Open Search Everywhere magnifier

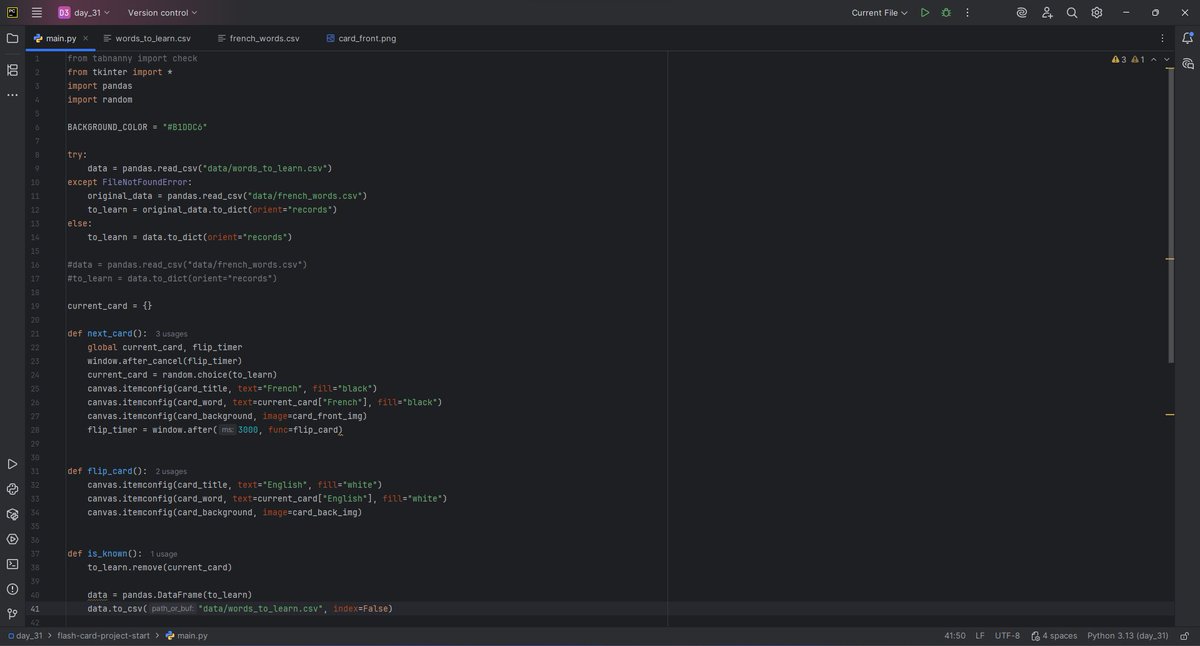1072,13
